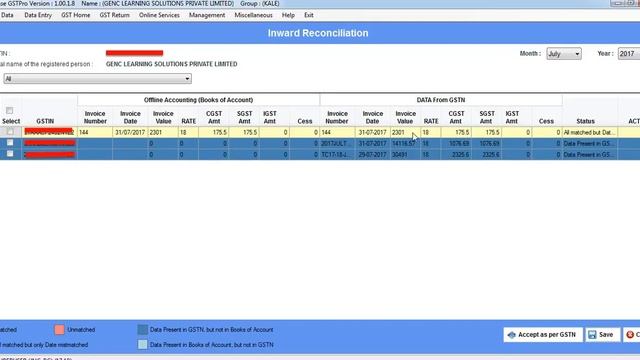The width and height of the screenshot is (640, 360).
Task: Toggle the select-all checkbox above Select header
Action: (9, 111)
